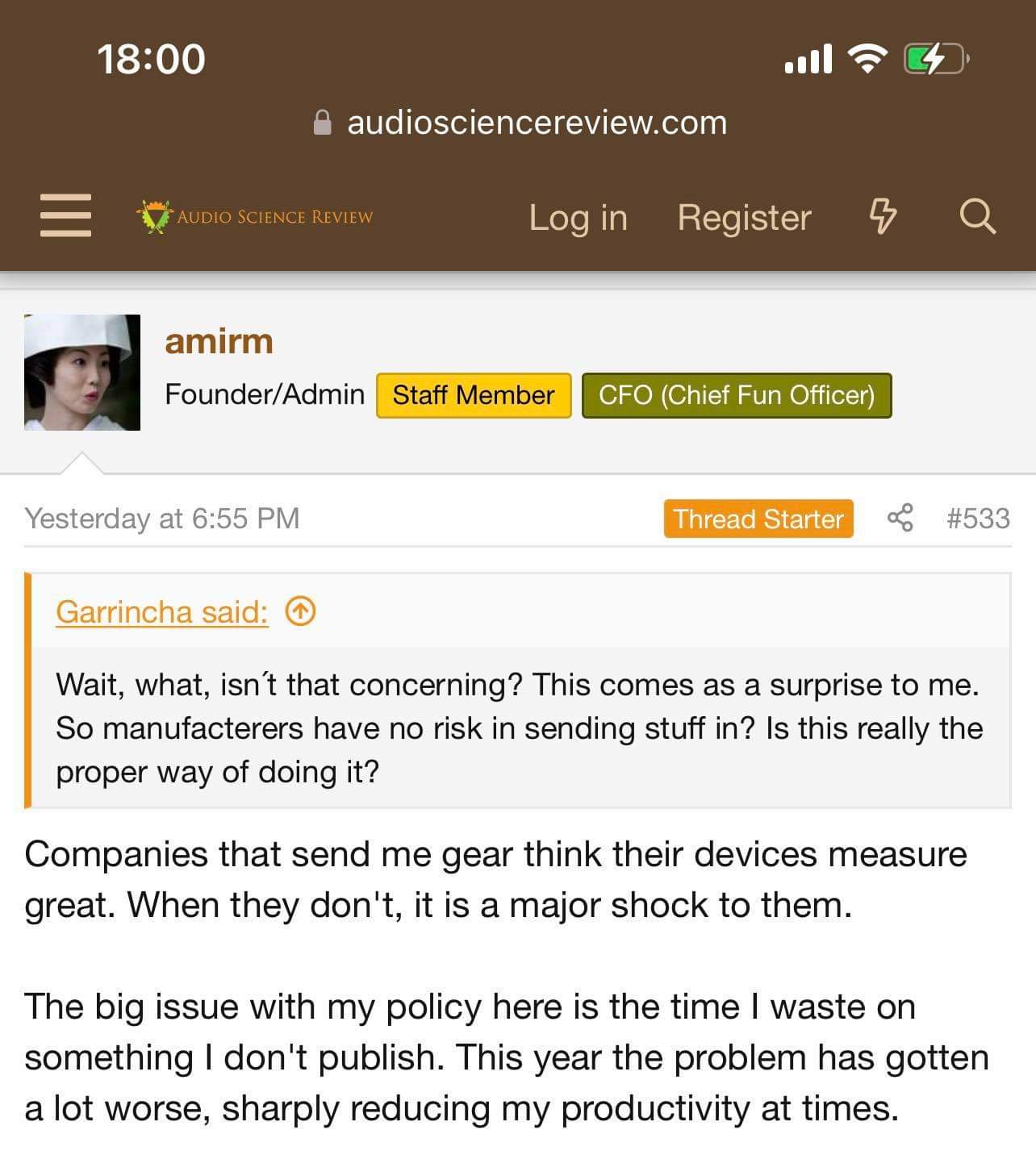Tap the Wi-Fi status icon
Viewport: 1036px width, 1155px height.
[x=867, y=59]
